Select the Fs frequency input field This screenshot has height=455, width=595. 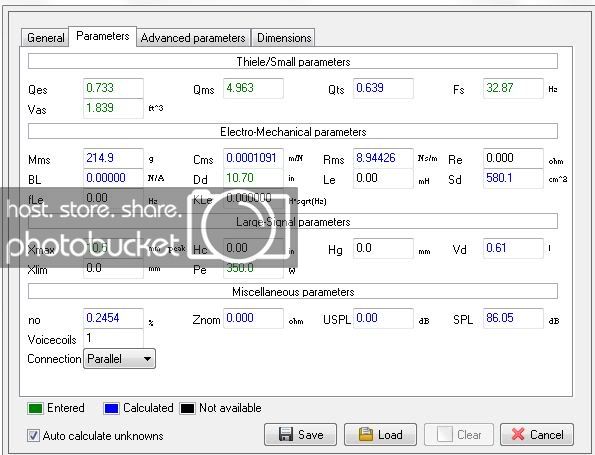pos(513,88)
